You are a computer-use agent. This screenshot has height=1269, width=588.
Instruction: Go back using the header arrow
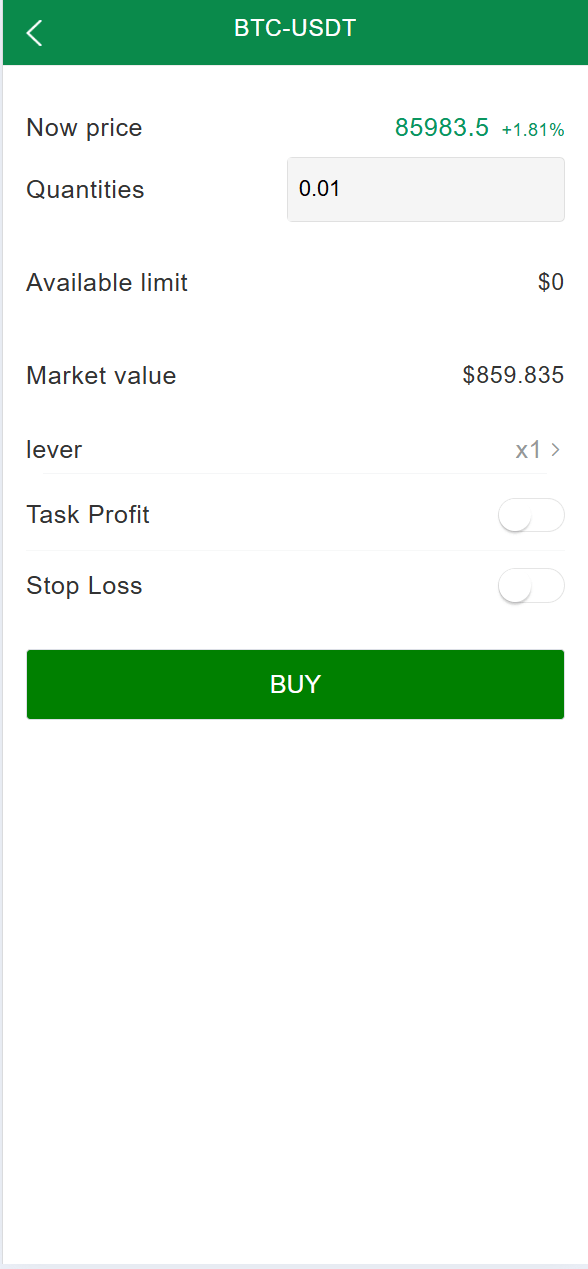click(35, 33)
